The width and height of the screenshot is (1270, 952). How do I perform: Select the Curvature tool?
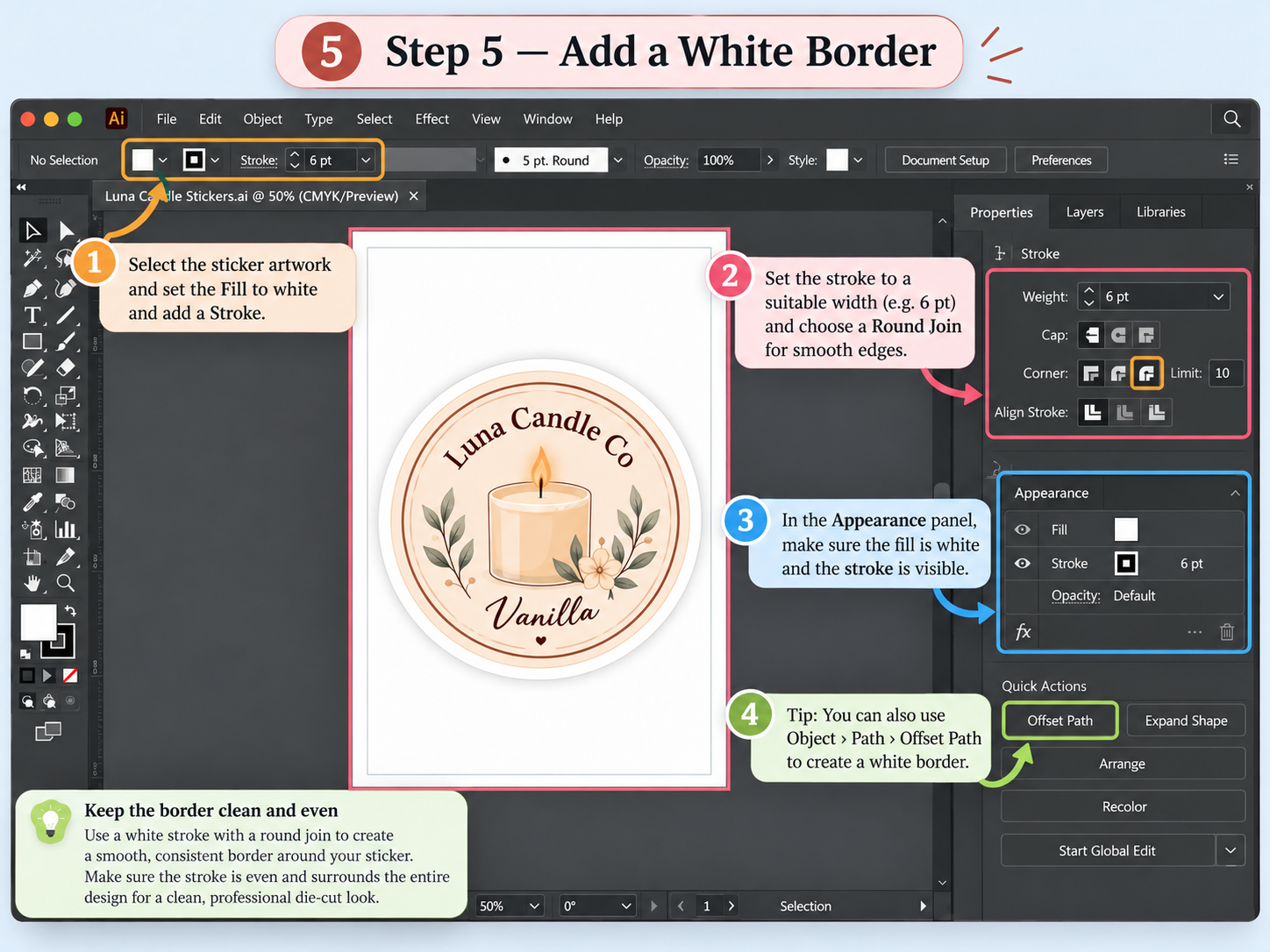(66, 288)
